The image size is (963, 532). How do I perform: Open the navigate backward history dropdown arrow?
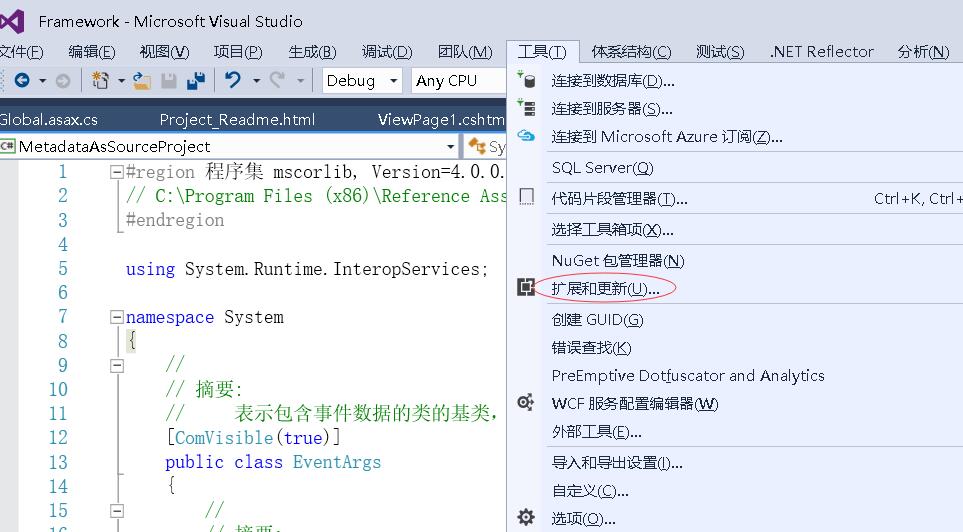point(42,80)
